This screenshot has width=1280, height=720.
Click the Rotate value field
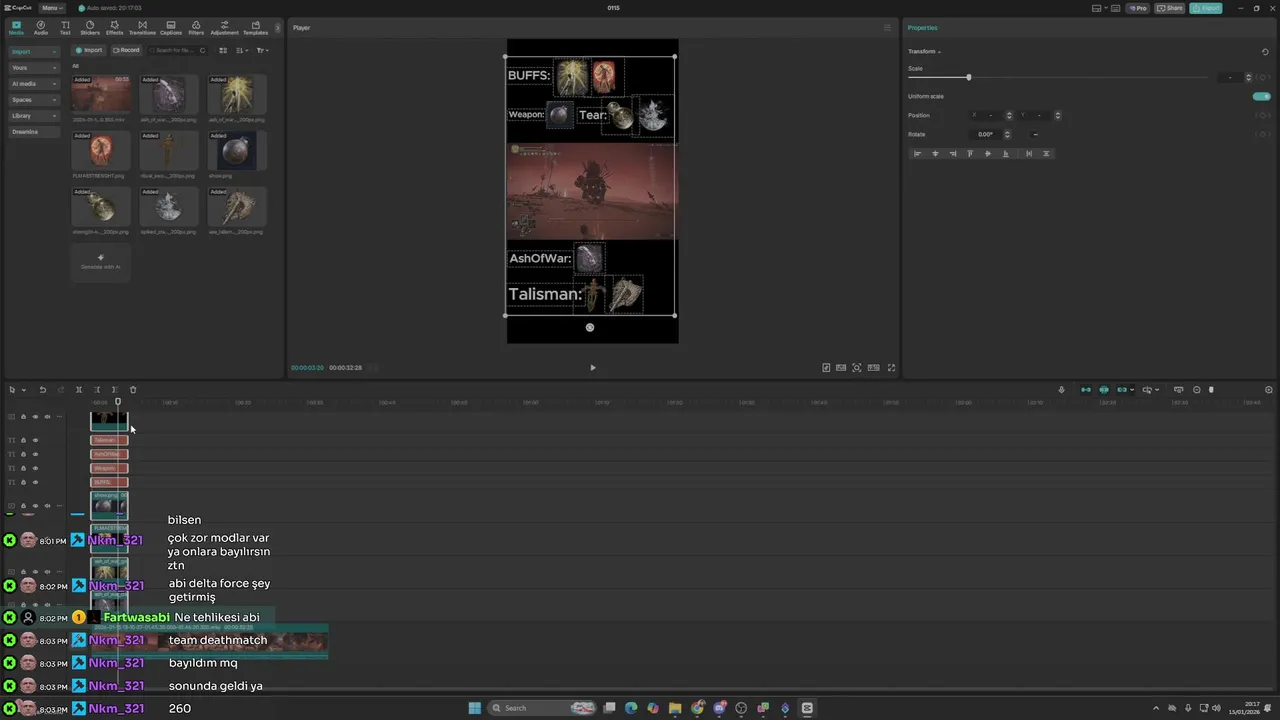click(986, 134)
